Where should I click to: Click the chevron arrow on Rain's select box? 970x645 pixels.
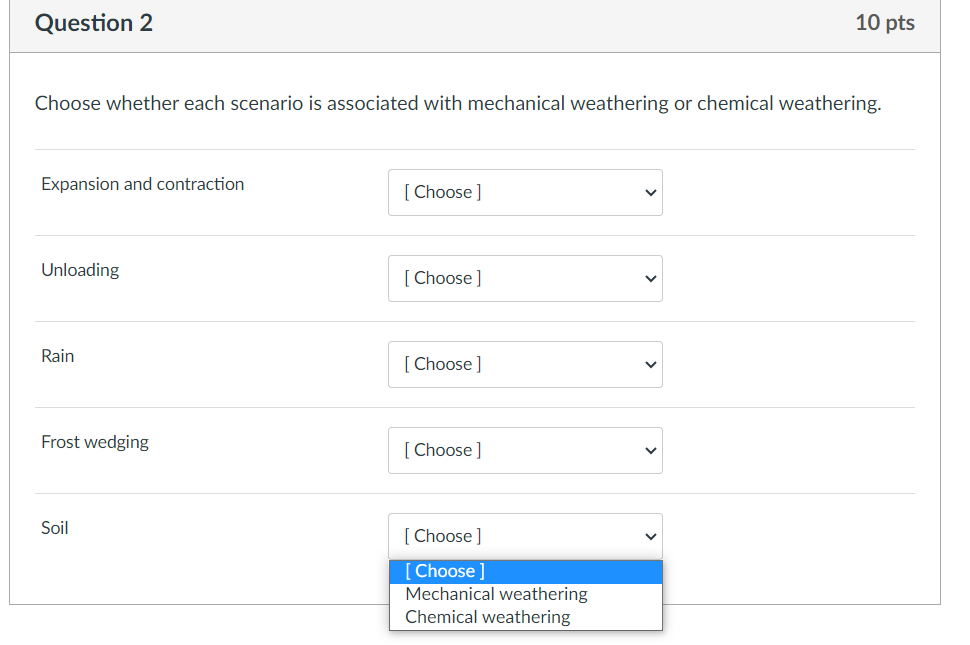pos(650,365)
